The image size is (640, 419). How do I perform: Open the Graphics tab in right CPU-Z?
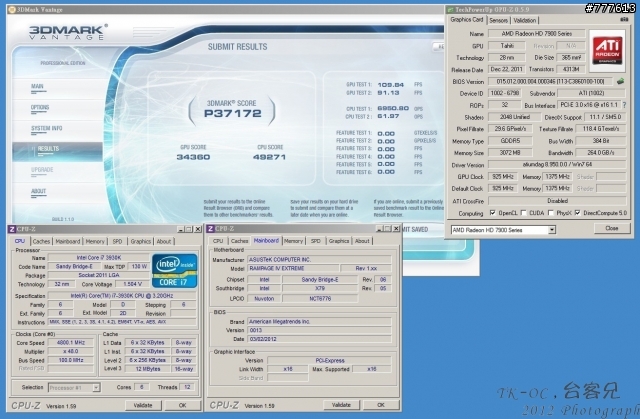click(339, 241)
